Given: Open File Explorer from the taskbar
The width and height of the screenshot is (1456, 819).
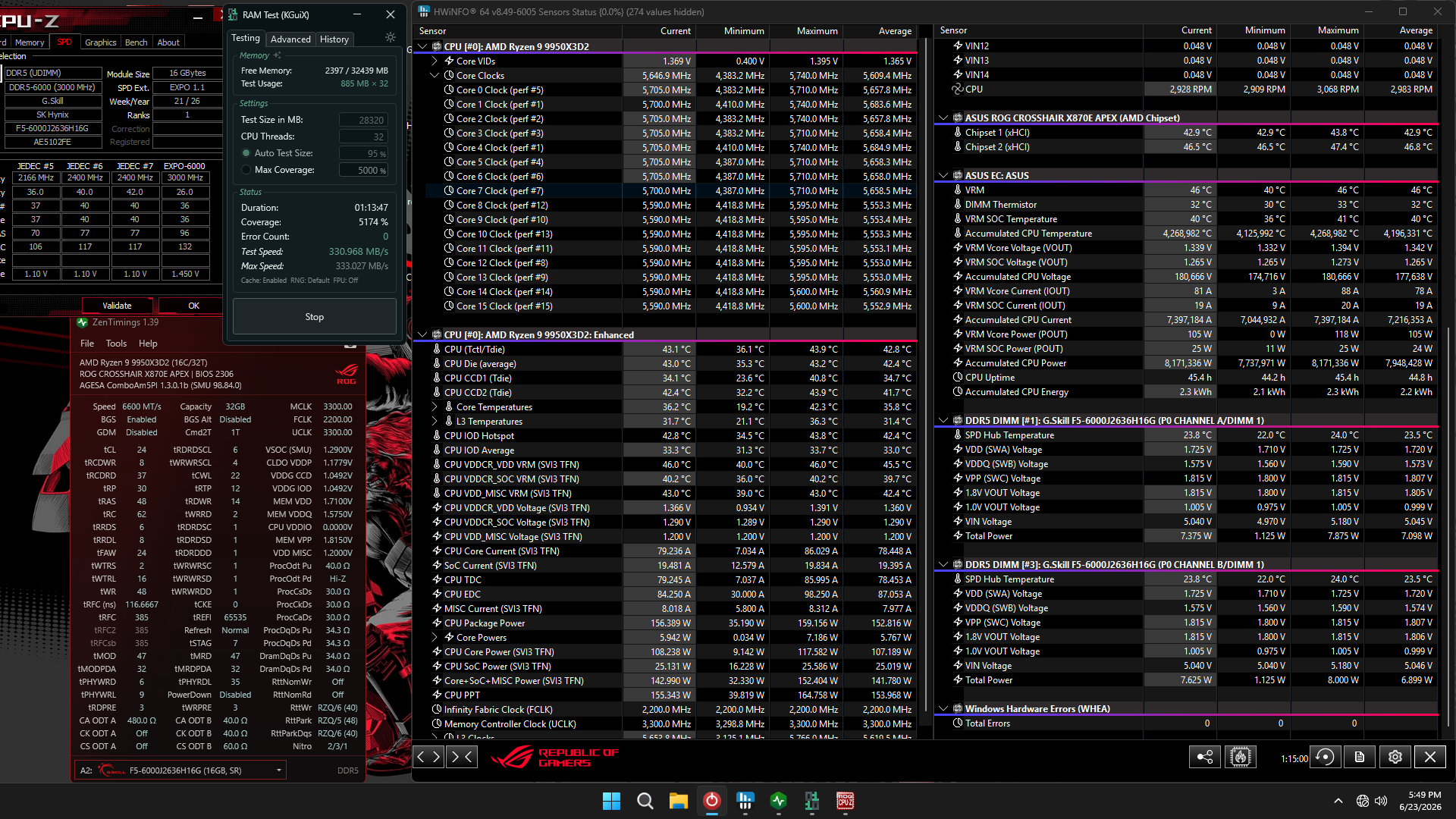Looking at the screenshot, I should click(678, 801).
